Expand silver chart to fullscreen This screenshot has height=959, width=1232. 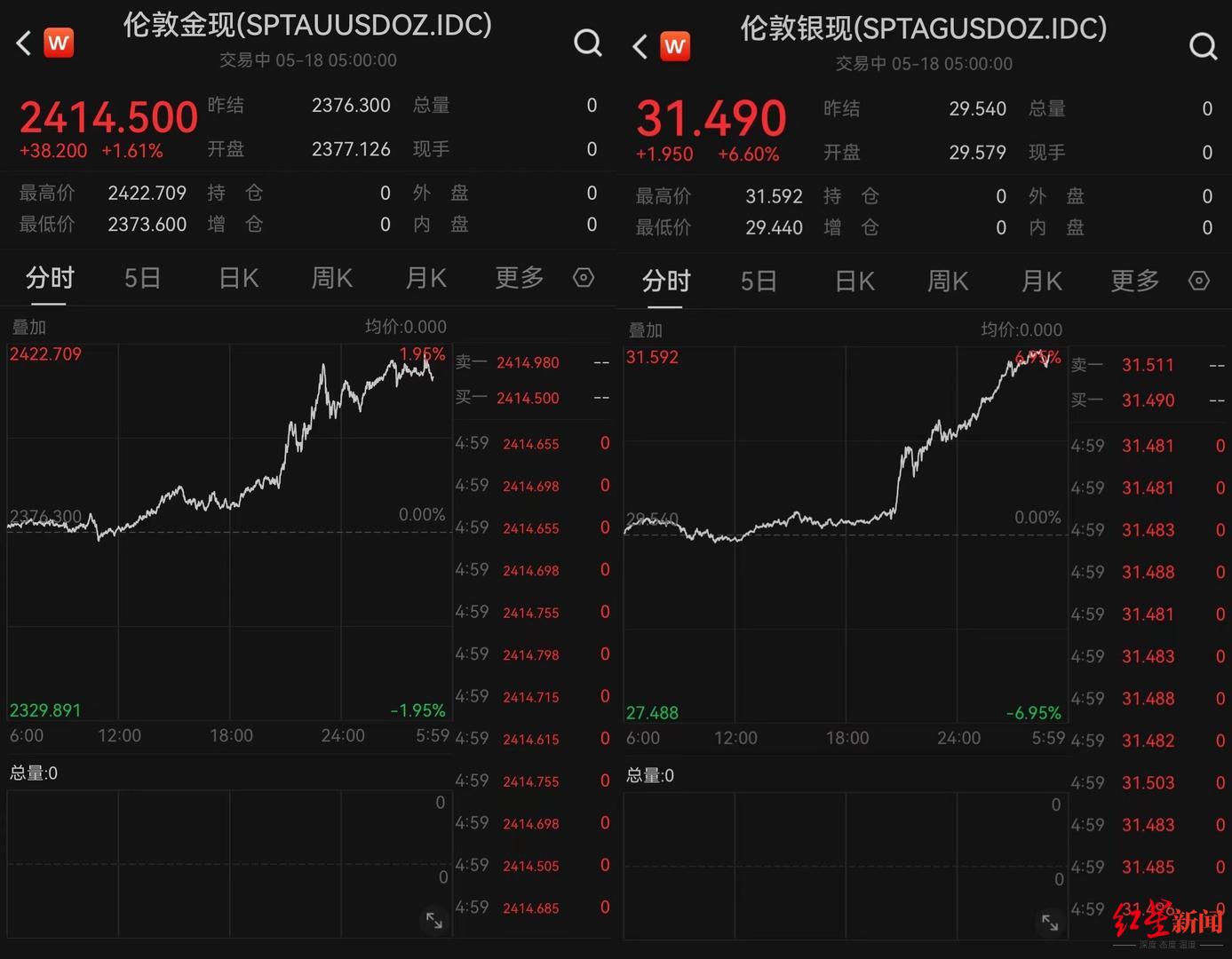click(x=1050, y=923)
